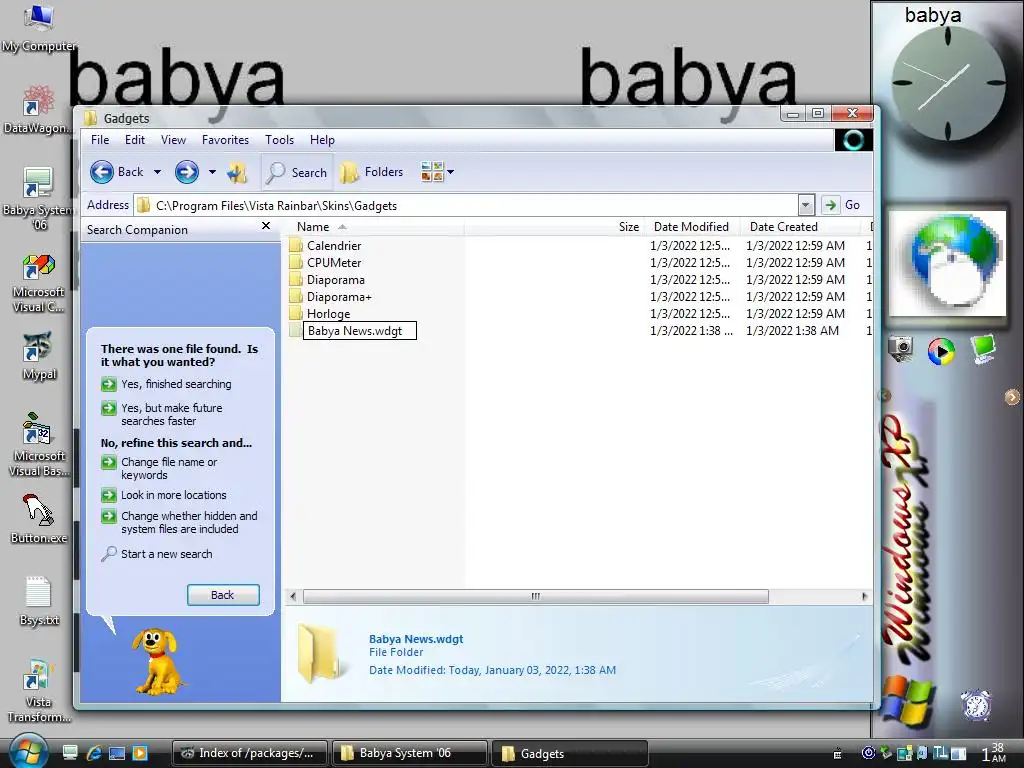
Task: Open the Favorites menu
Action: (225, 140)
